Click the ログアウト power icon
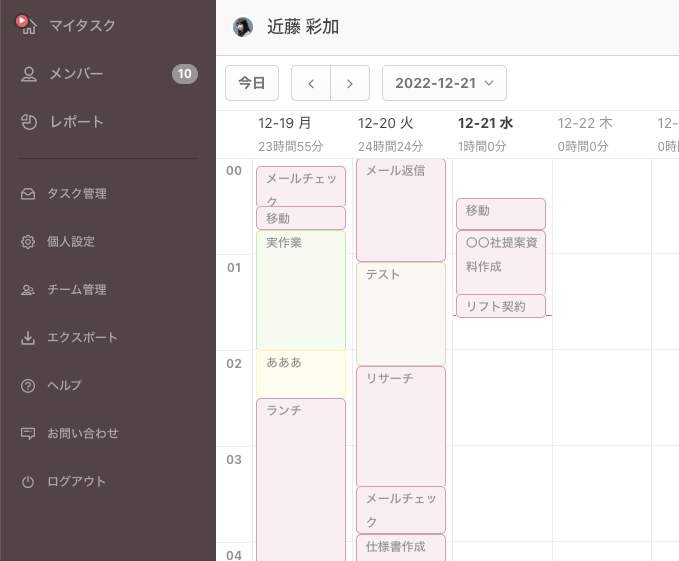 (28, 482)
